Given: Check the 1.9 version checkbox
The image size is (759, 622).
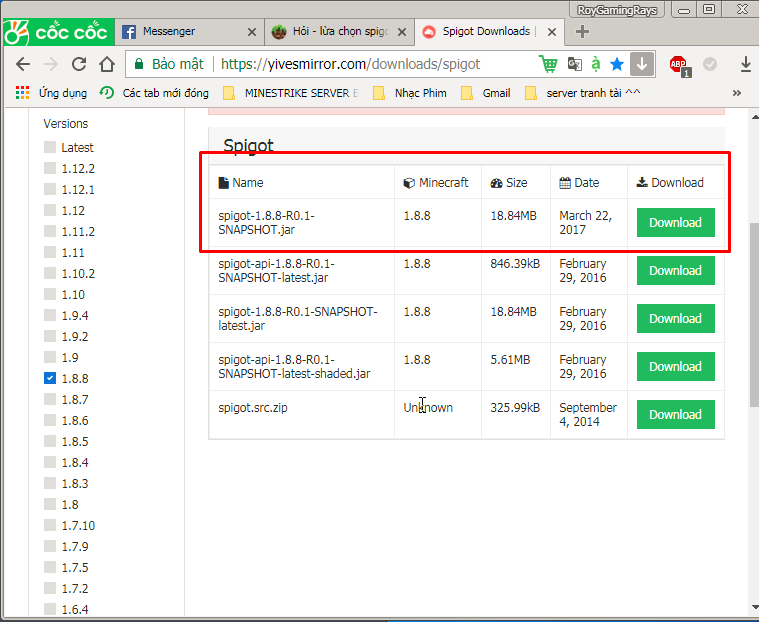Looking at the screenshot, I should 50,357.
